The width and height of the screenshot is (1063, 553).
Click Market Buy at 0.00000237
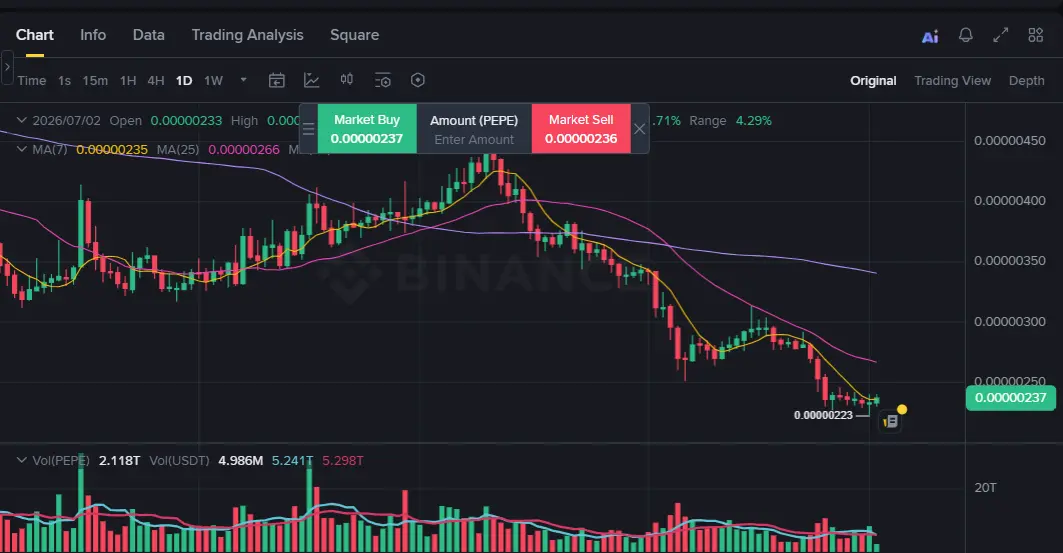point(367,129)
